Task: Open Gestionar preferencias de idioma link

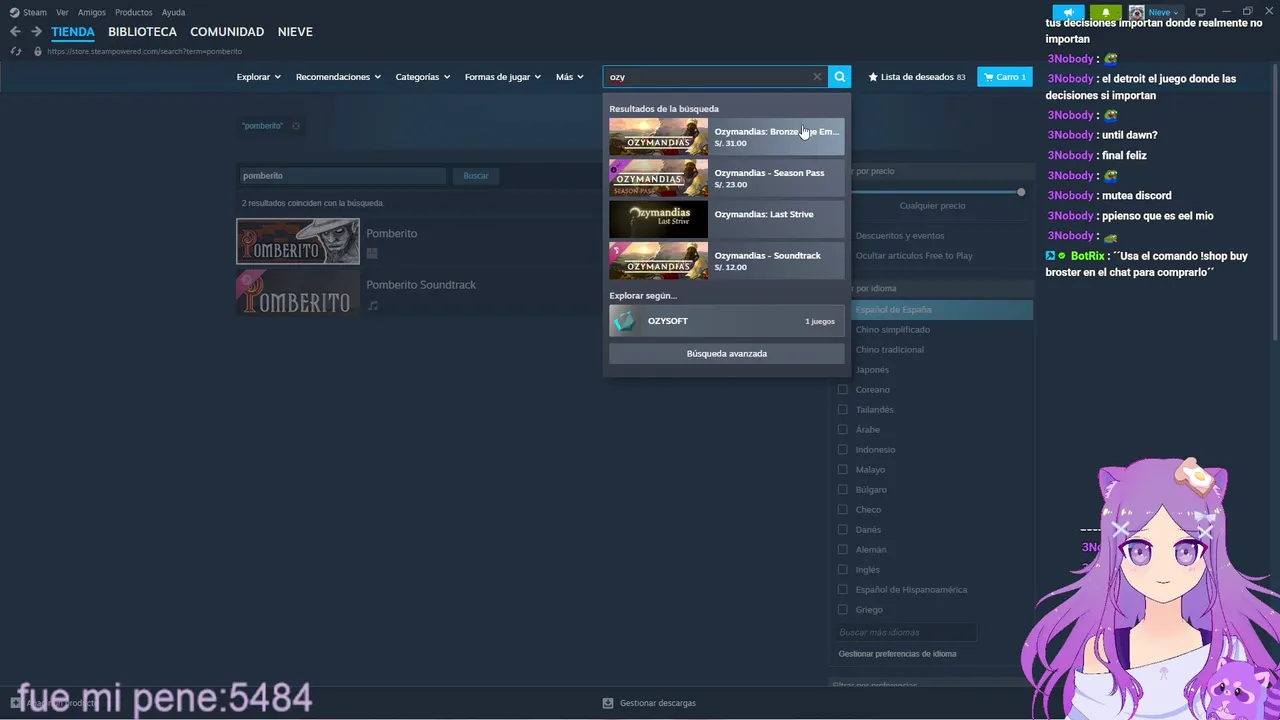Action: [x=897, y=654]
